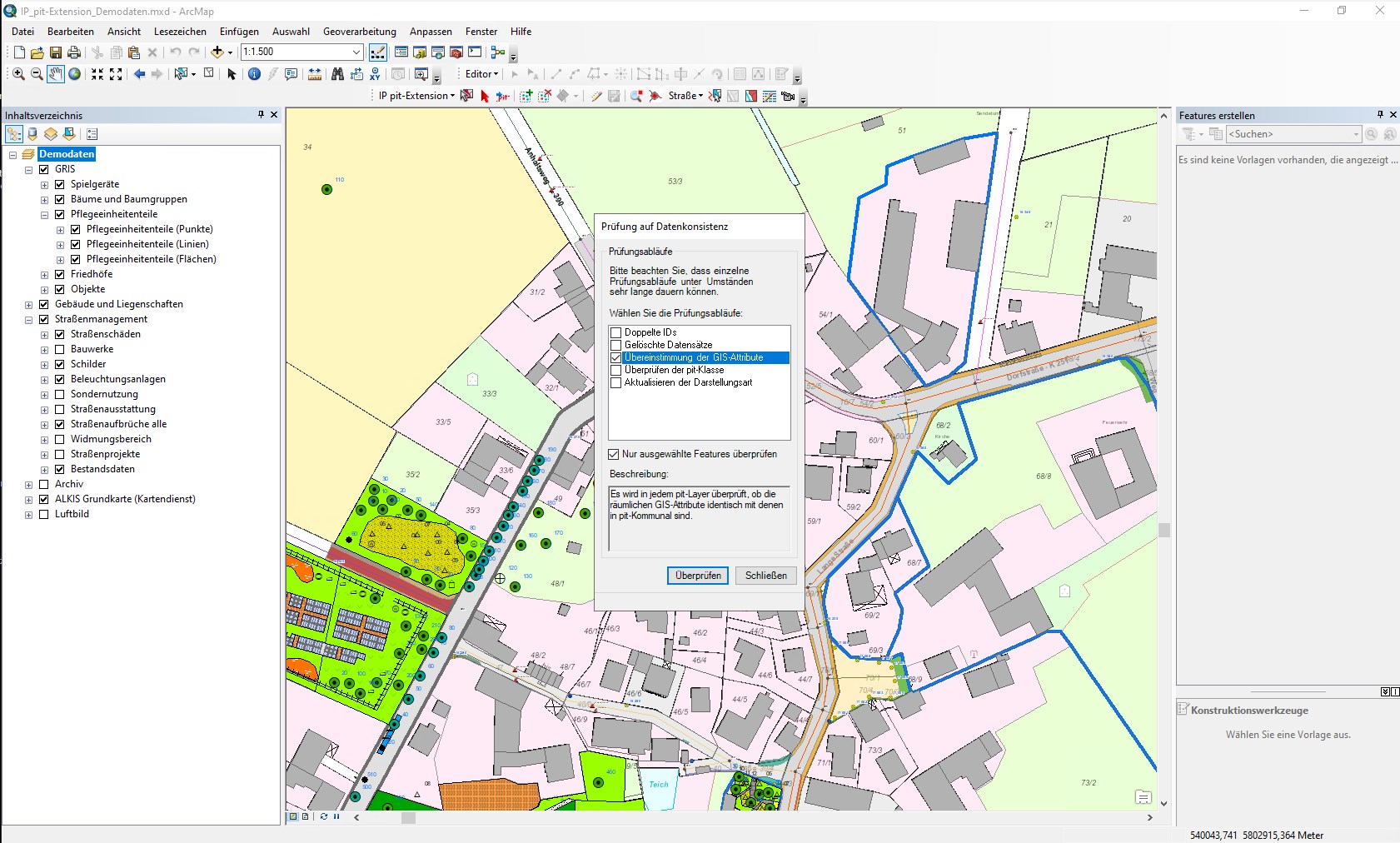
Task: Enable the Doppelte IDs check option
Action: (616, 332)
